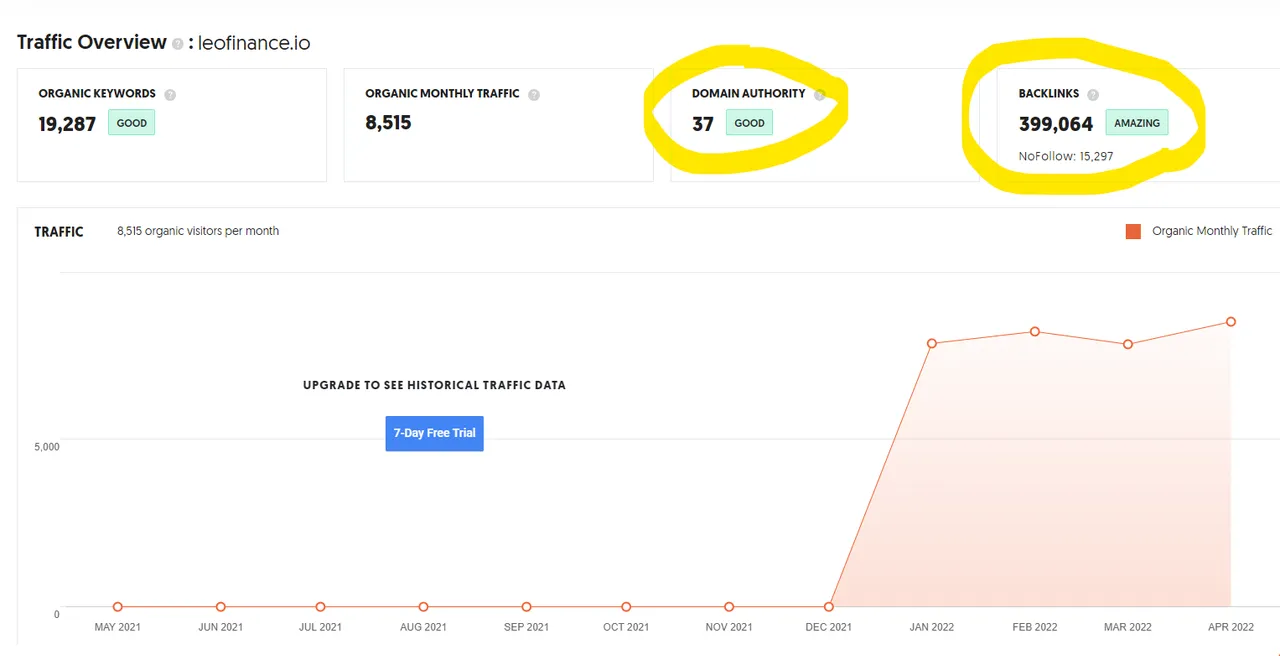
Task: Start the 7-Day Free Trial
Action: (x=434, y=433)
